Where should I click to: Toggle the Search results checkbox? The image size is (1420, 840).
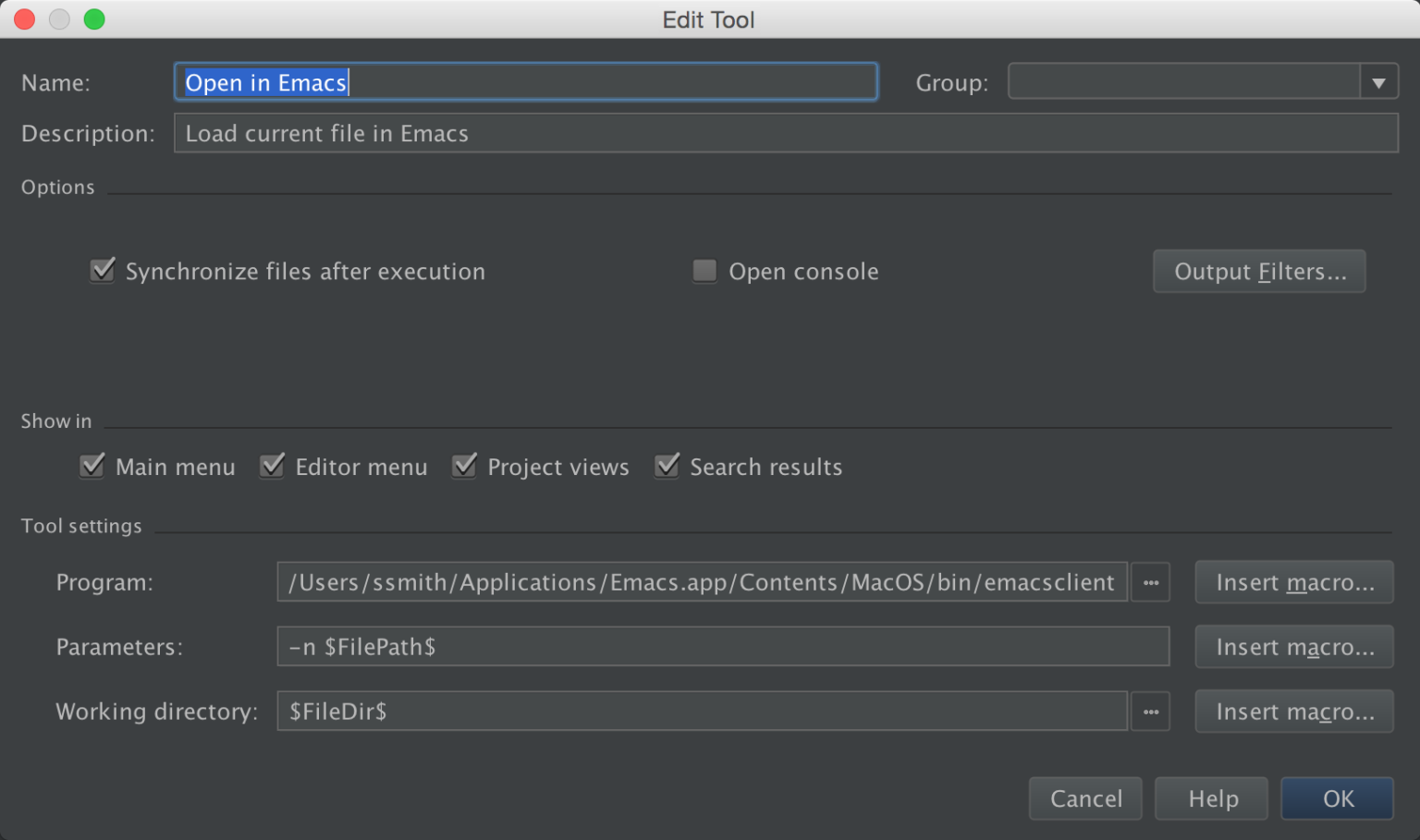pyautogui.click(x=667, y=467)
